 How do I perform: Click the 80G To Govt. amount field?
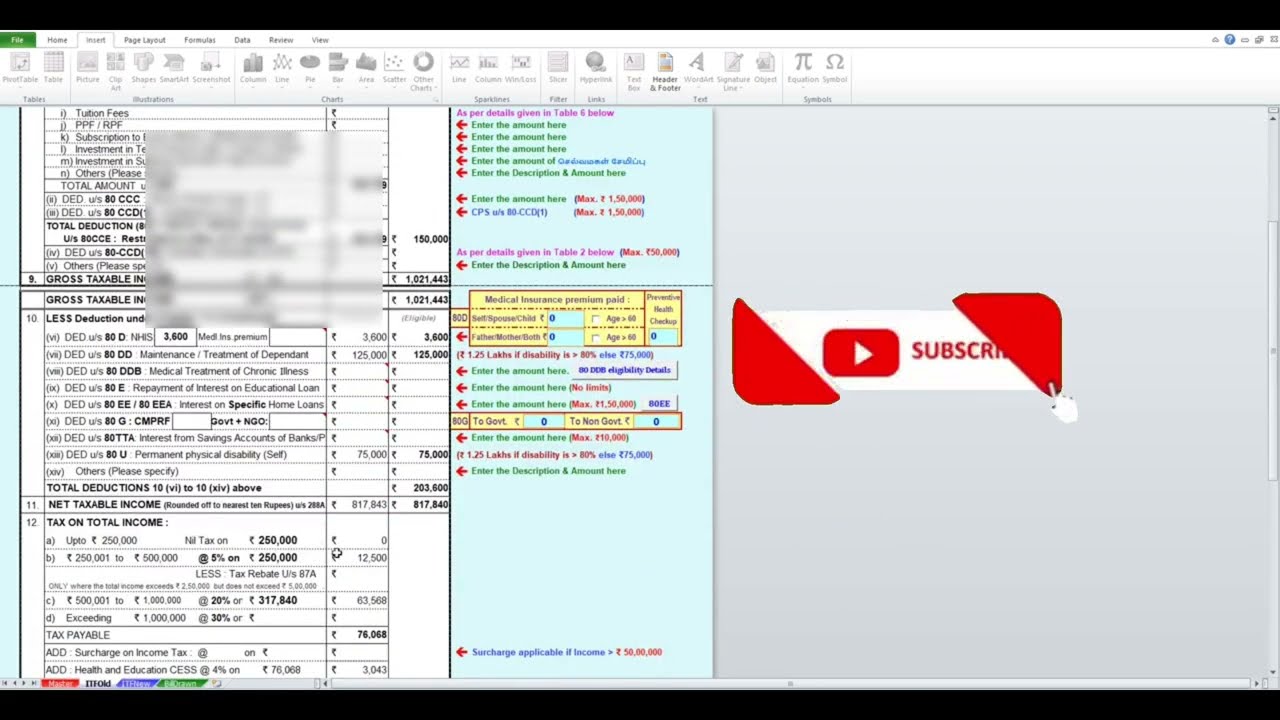click(x=543, y=422)
